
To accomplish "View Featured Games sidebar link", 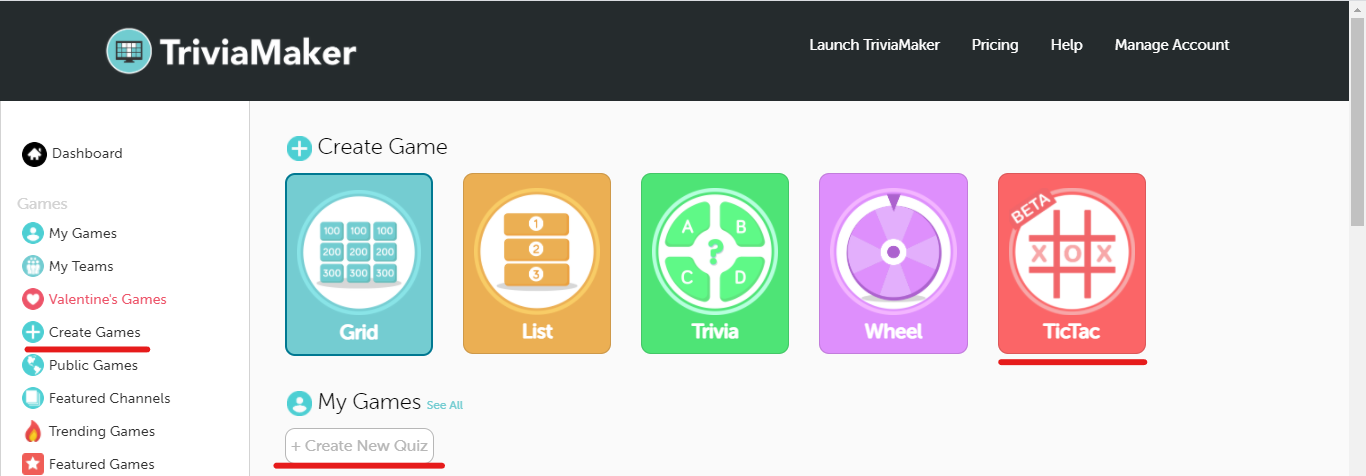I will [x=102, y=464].
